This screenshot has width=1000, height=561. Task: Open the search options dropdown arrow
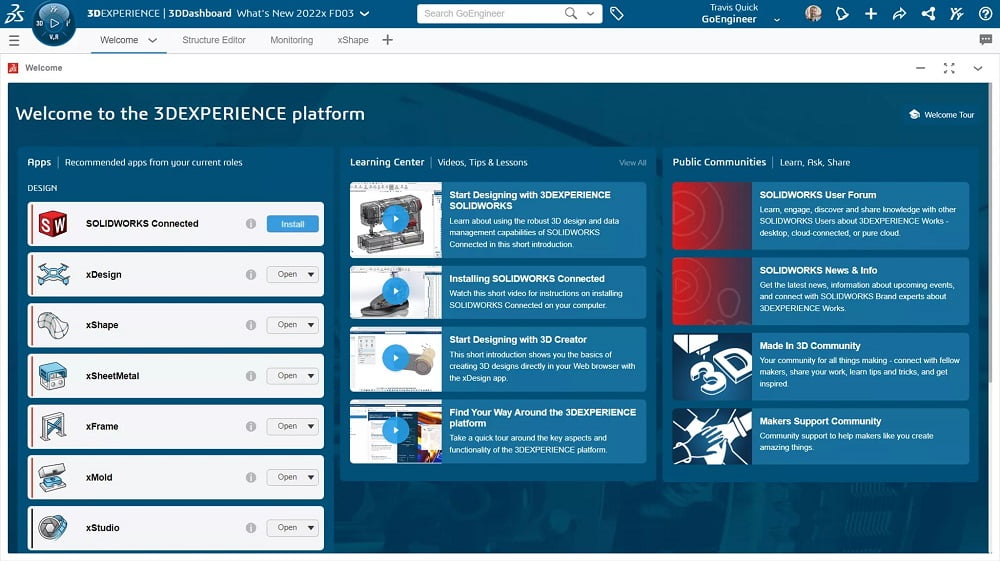[x=591, y=13]
